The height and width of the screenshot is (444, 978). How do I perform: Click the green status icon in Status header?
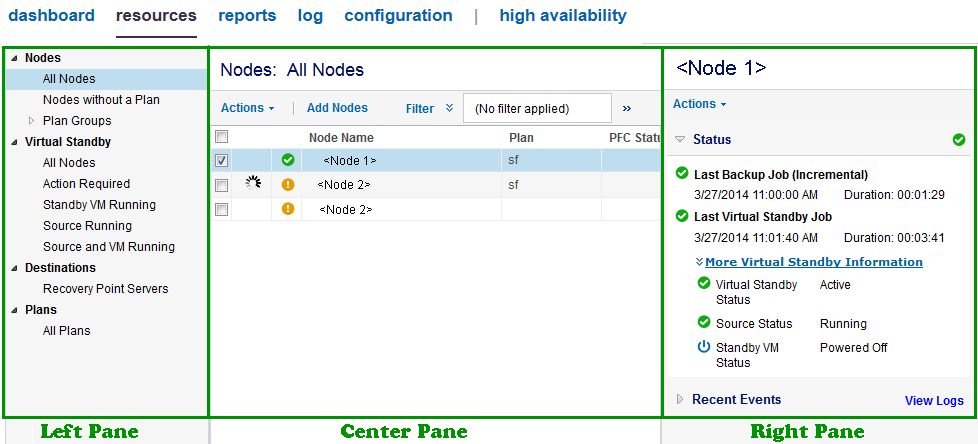(959, 140)
